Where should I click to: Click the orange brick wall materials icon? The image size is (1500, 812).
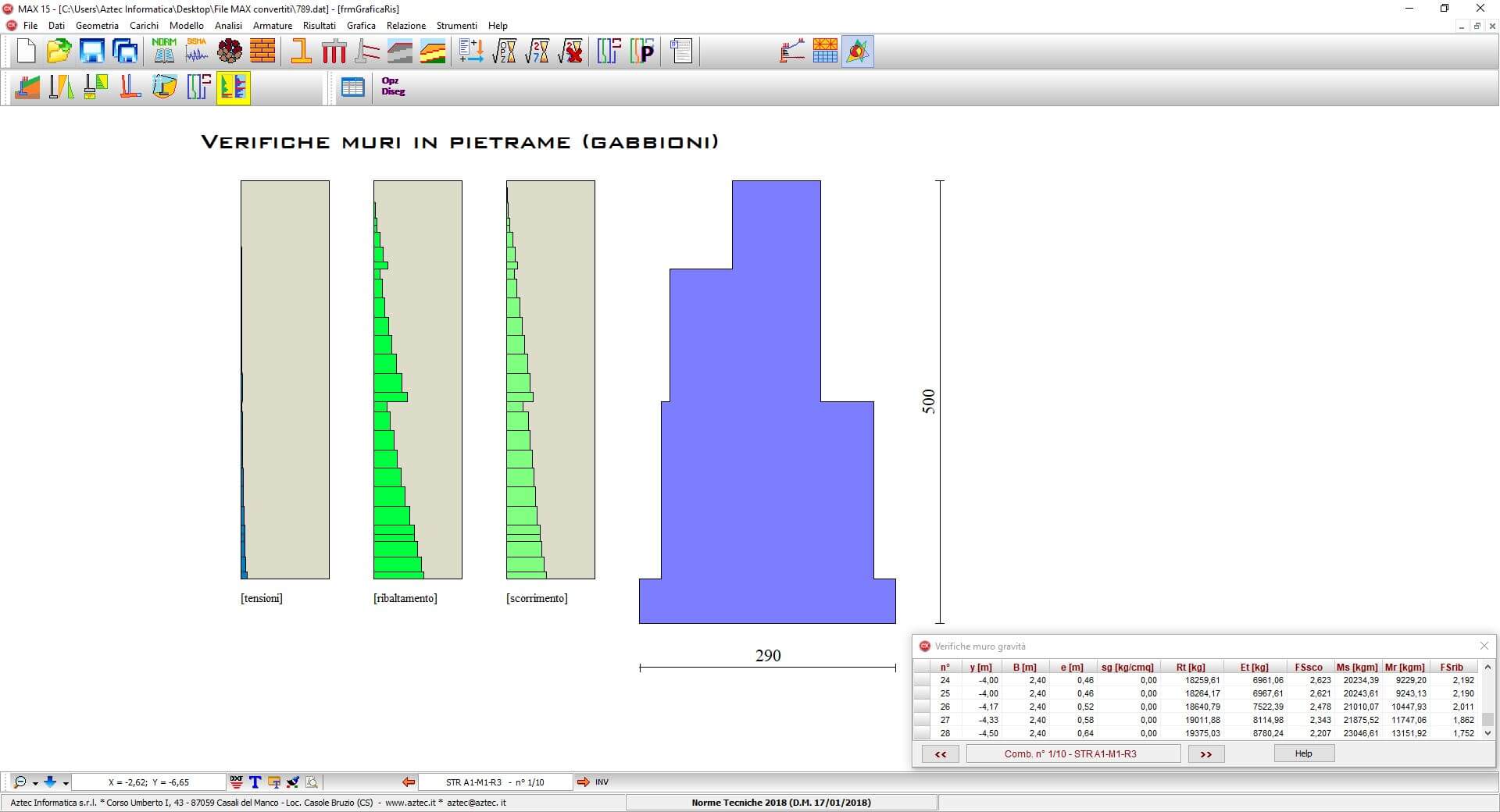262,52
